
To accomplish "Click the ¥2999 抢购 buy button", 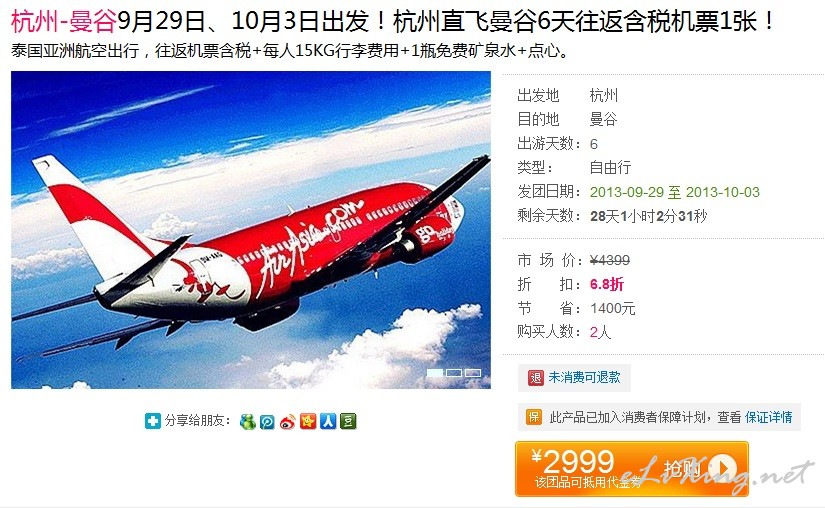I will tap(631, 469).
